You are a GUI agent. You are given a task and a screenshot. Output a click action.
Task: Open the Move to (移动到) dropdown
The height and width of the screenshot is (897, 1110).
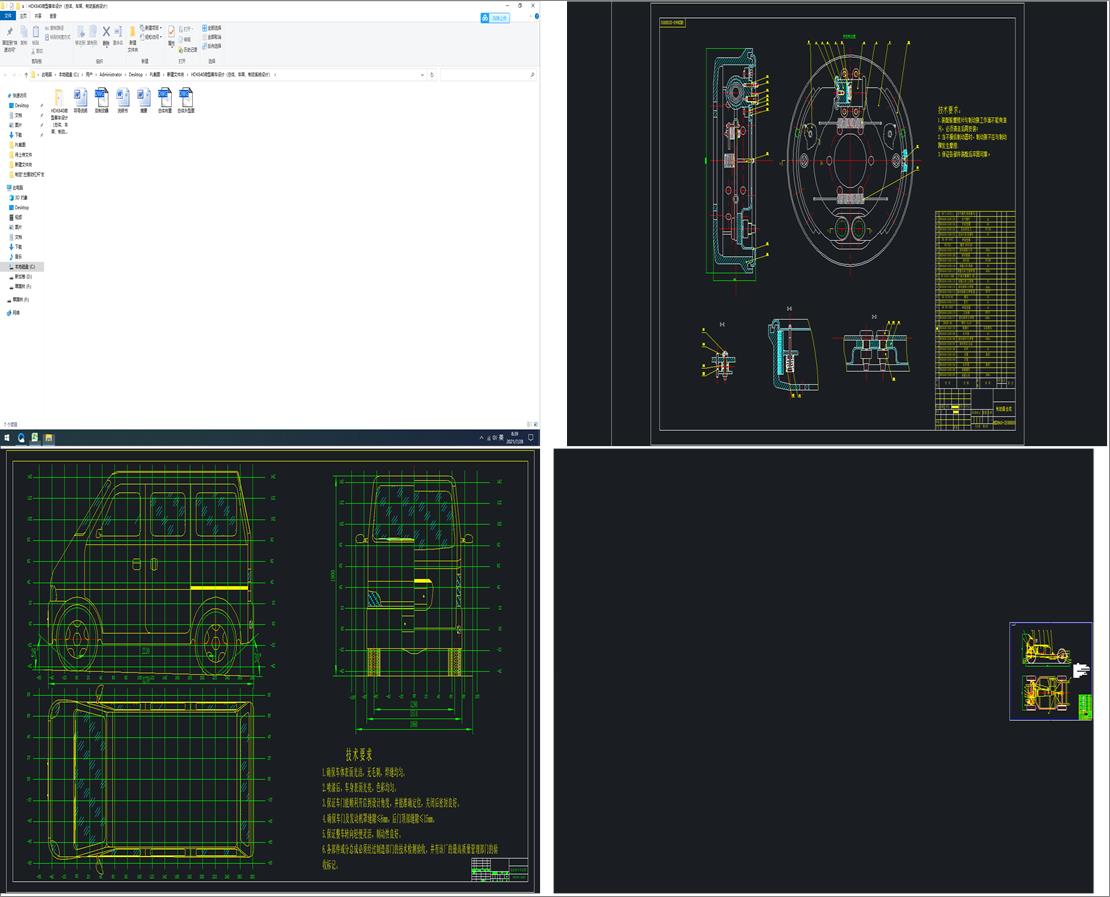pyautogui.click(x=81, y=33)
